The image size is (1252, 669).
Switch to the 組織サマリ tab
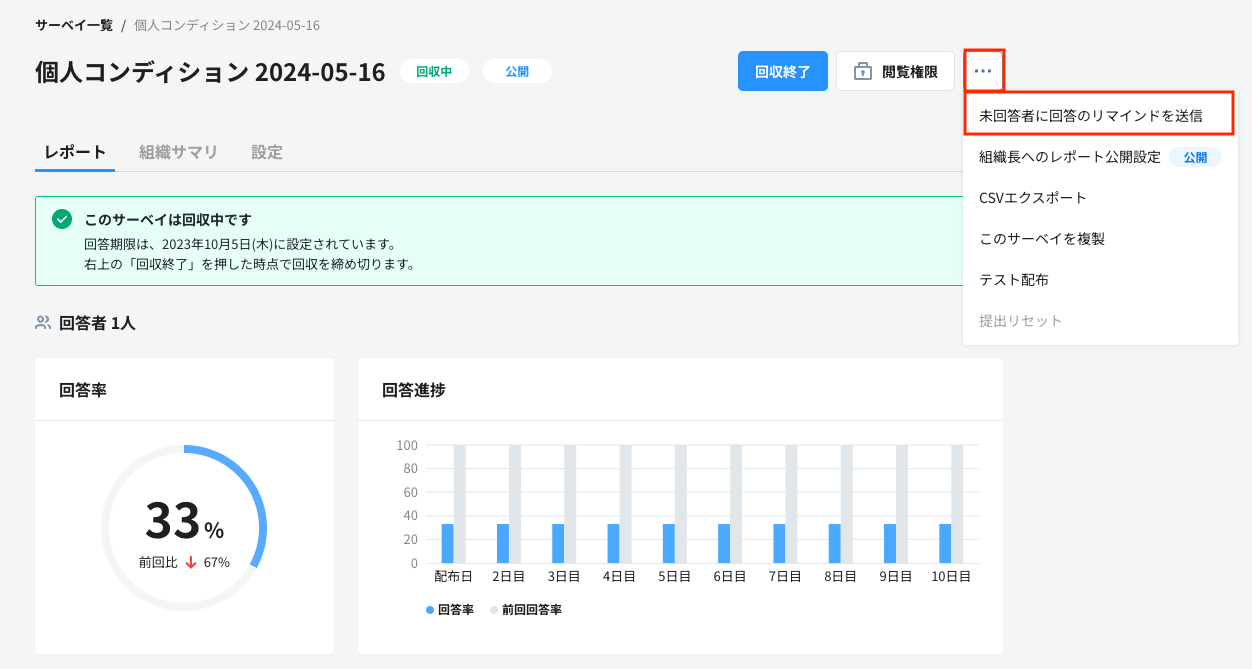pyautogui.click(x=178, y=152)
